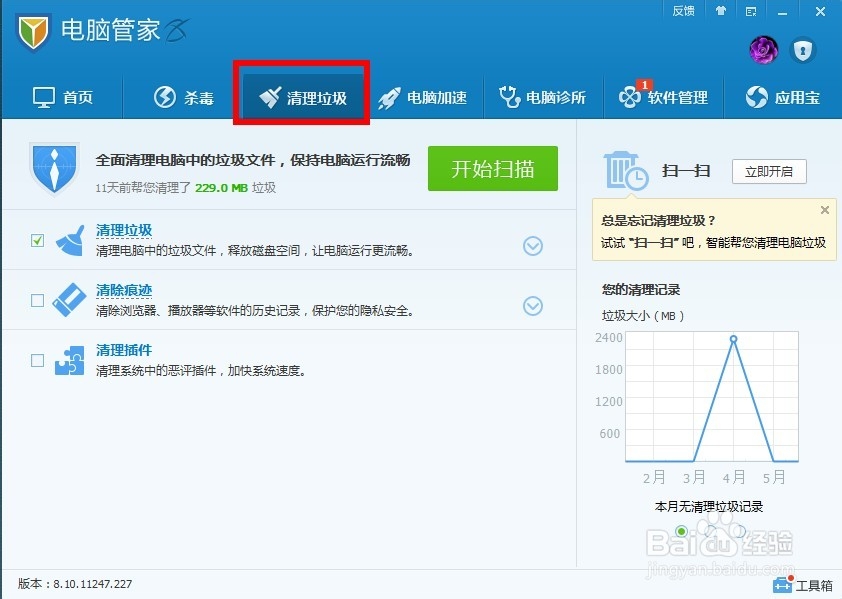Screen dimensions: 842x599
Task: Uncheck the 清理垃圾 checkbox
Action: [37, 240]
